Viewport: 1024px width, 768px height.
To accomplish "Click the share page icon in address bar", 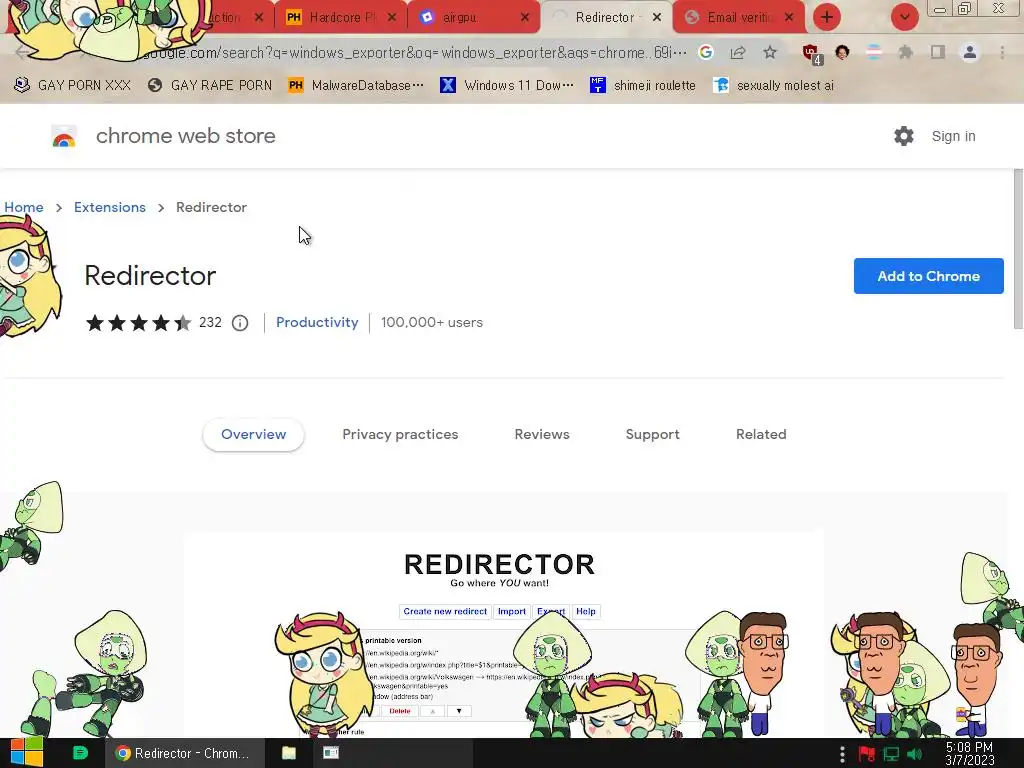I will click(738, 52).
